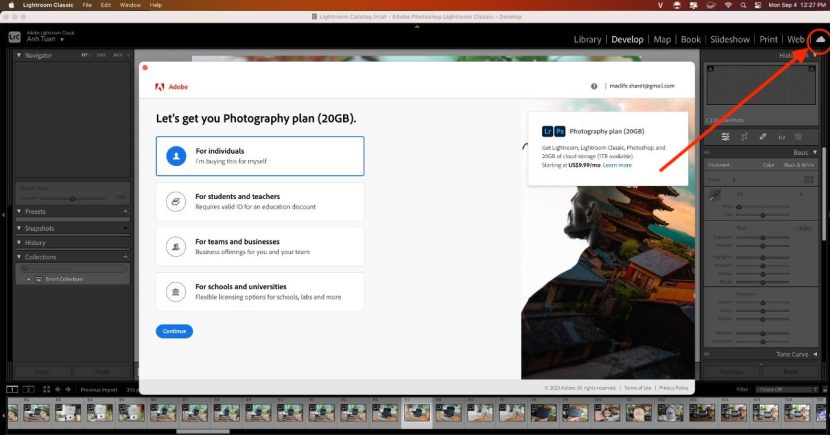Image resolution: width=830 pixels, height=435 pixels.
Task: Click the blue Continue button
Action: click(174, 331)
